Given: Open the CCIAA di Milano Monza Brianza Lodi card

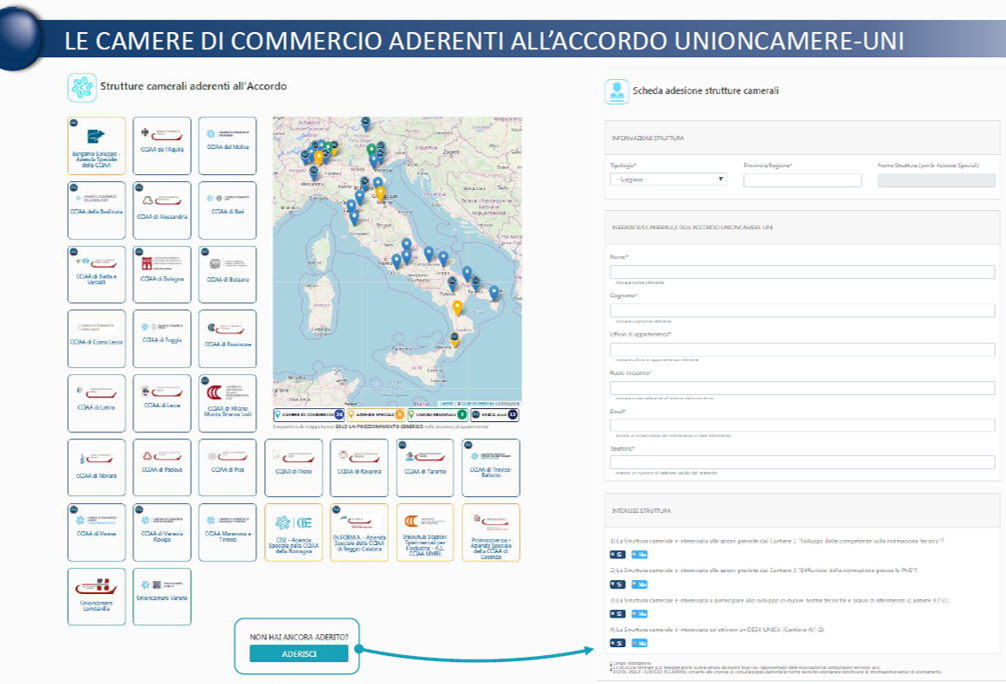Looking at the screenshot, I should coord(227,404).
